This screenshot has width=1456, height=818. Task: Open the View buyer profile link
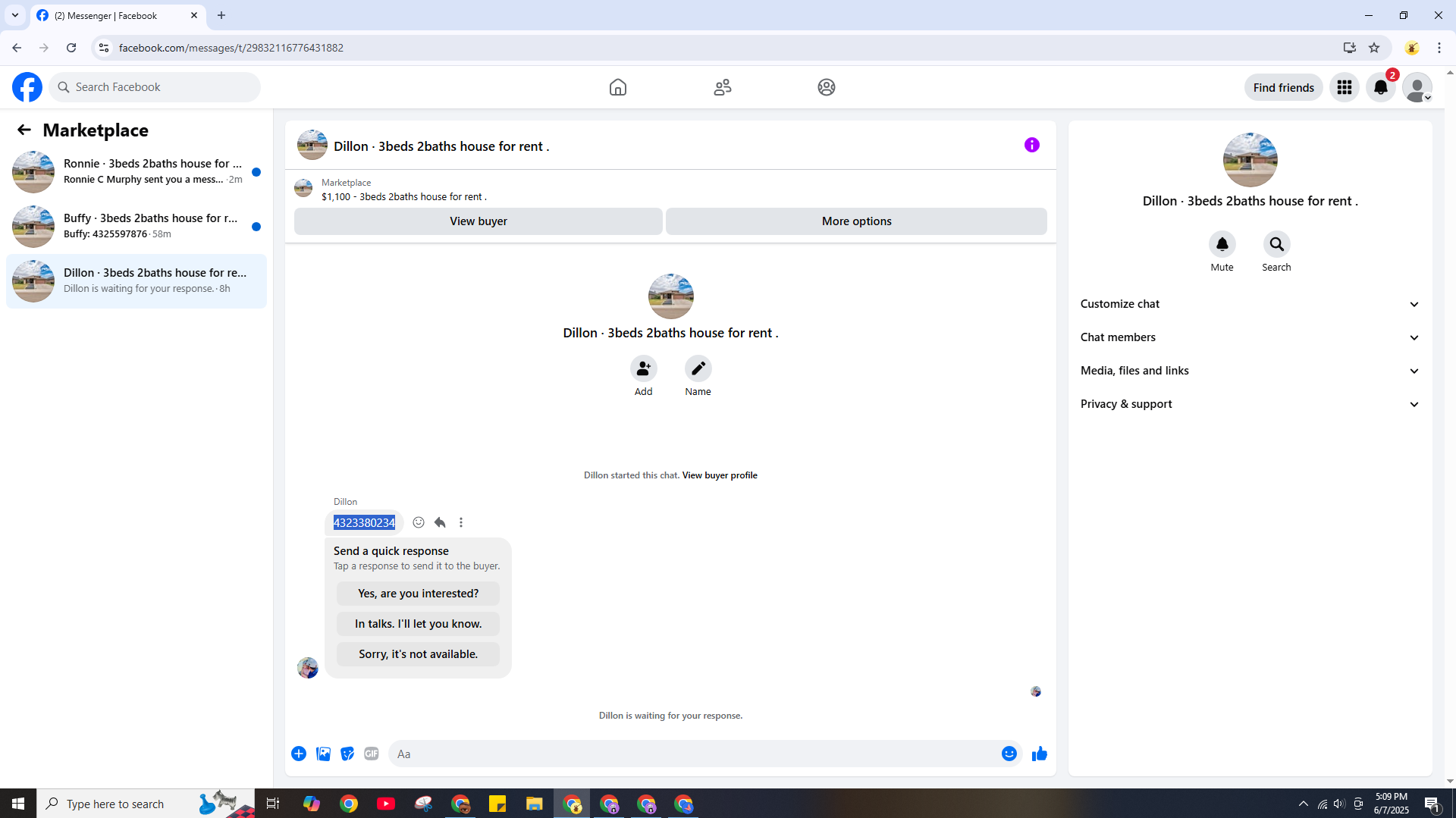click(x=720, y=475)
